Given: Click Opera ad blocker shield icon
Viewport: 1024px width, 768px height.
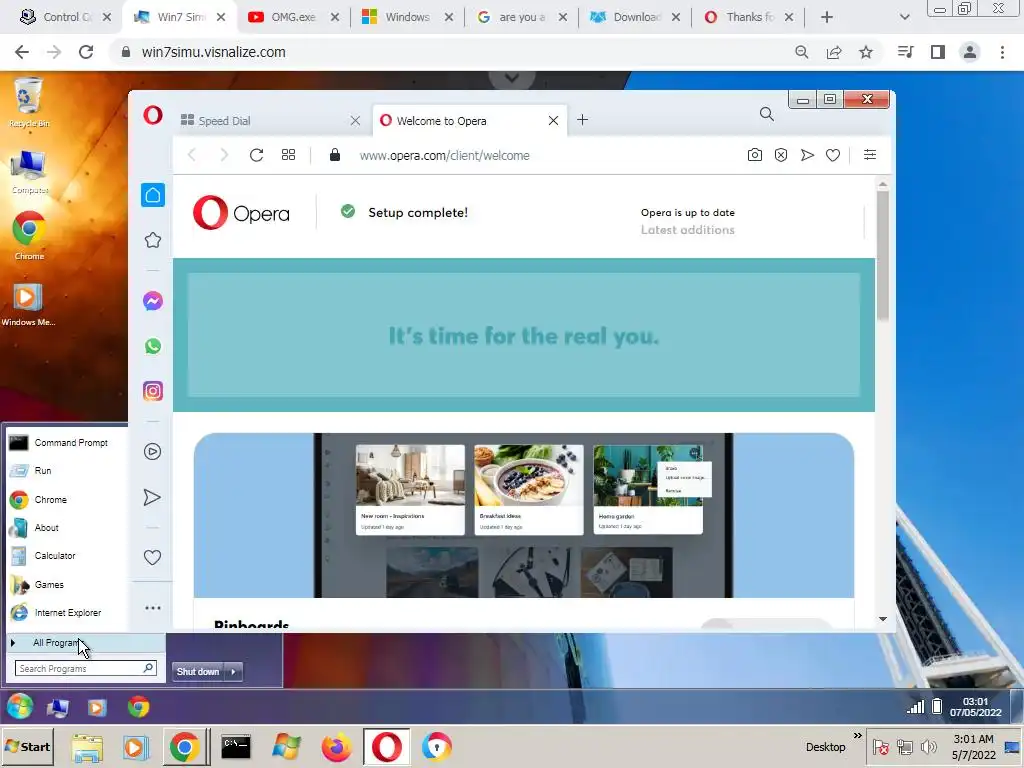Looking at the screenshot, I should point(781,155).
